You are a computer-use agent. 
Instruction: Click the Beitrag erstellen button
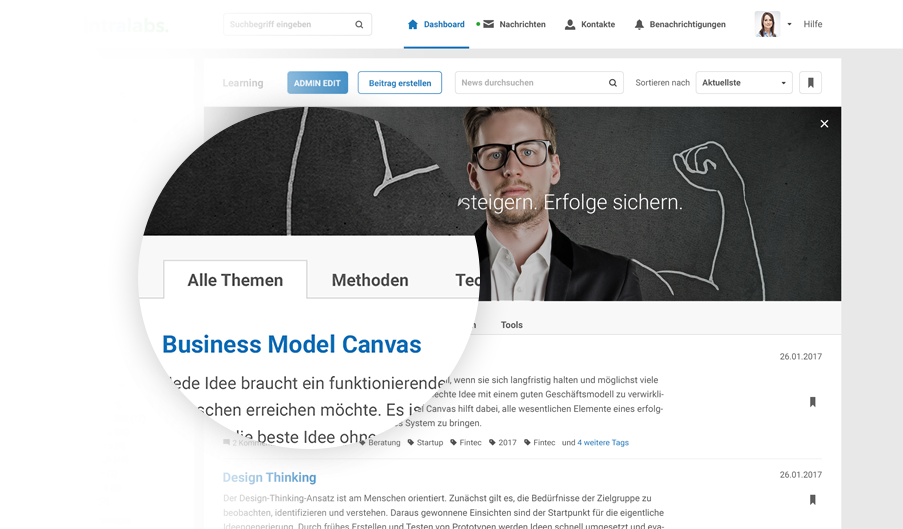(399, 83)
